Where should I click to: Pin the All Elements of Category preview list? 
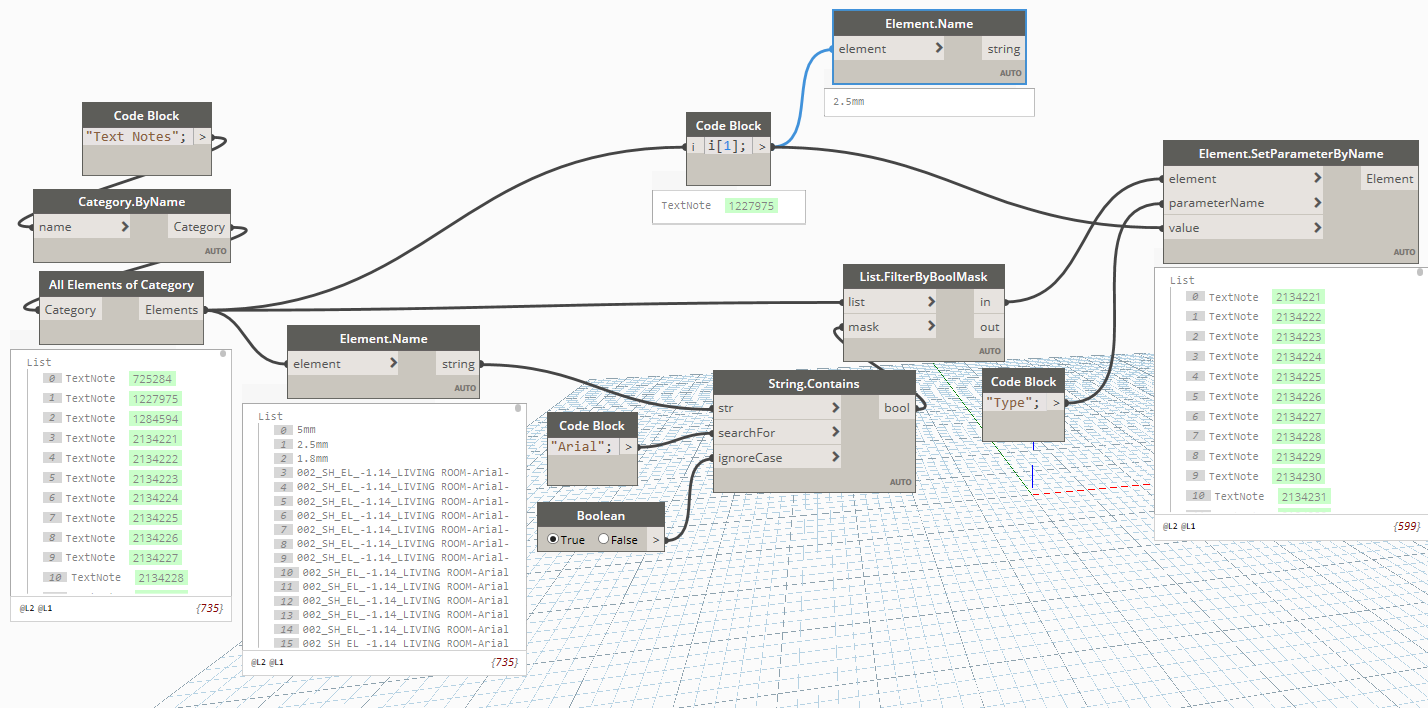[x=222, y=353]
